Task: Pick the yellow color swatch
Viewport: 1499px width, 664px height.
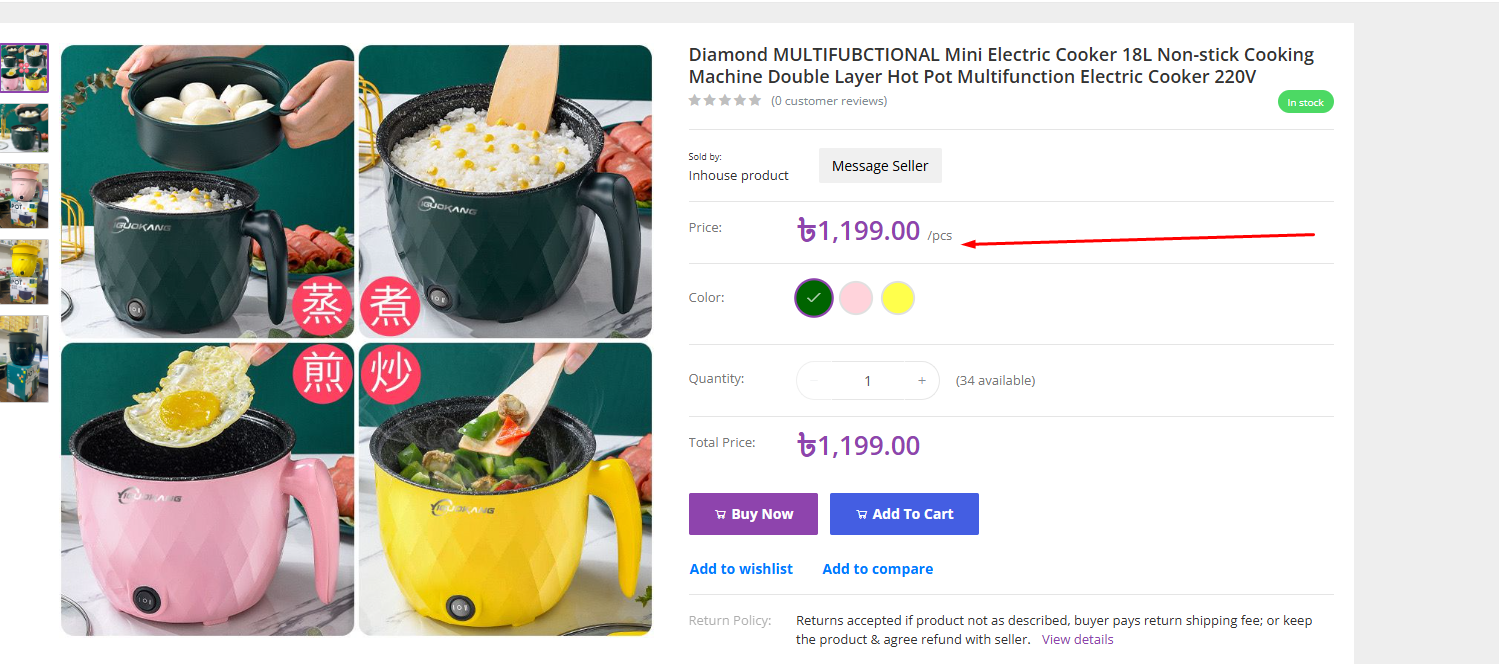Action: (898, 298)
